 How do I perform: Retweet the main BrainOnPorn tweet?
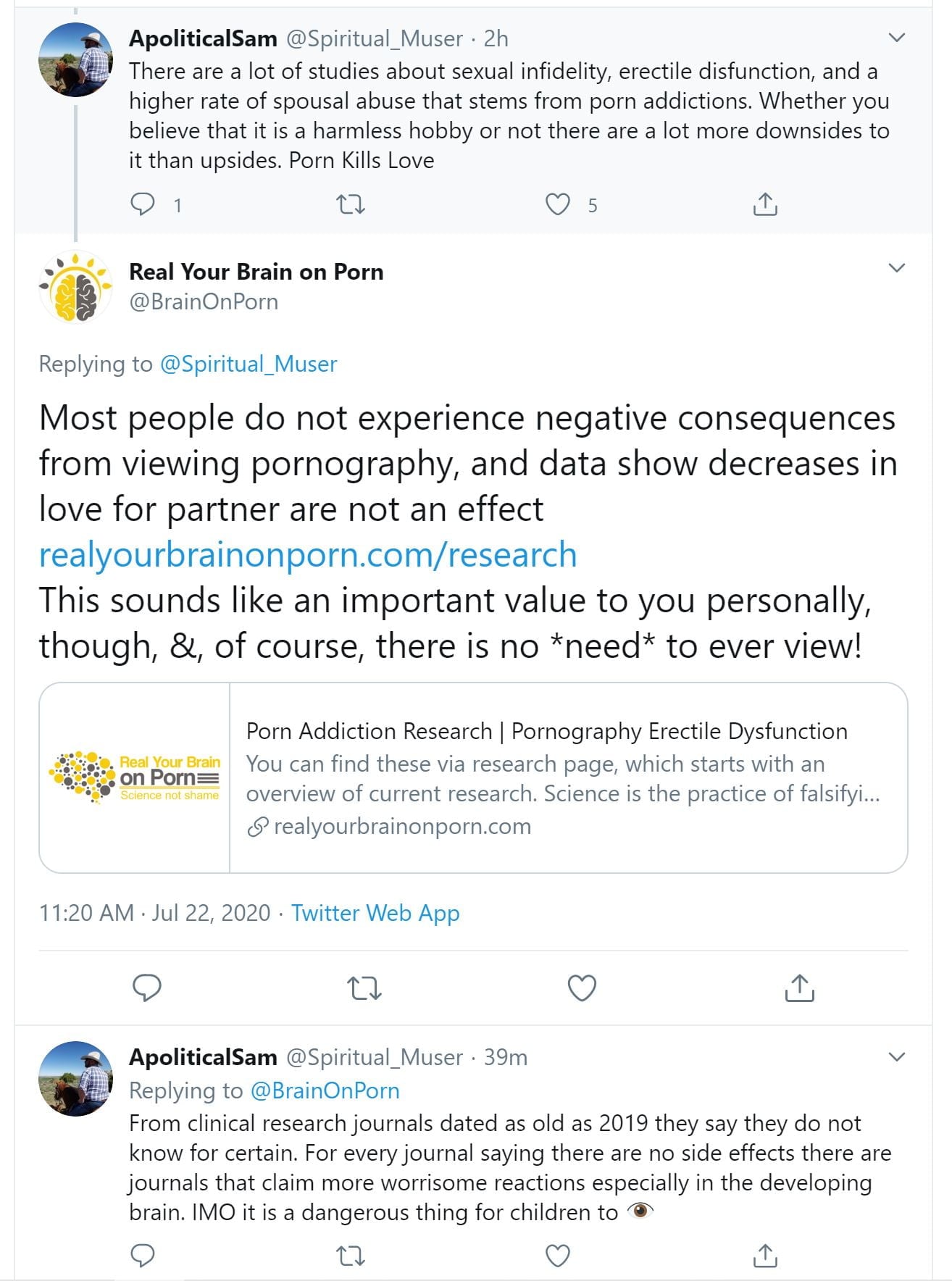tap(364, 988)
